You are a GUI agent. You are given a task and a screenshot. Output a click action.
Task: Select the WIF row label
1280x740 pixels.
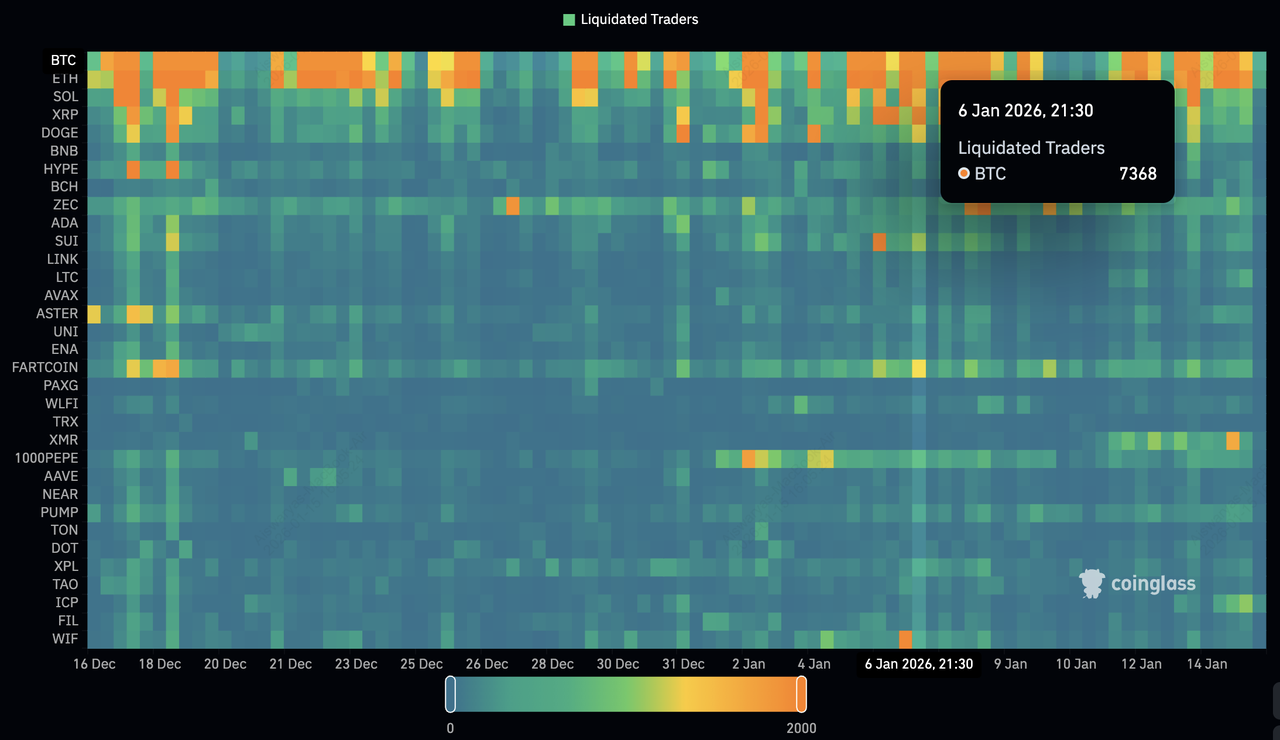pos(64,639)
